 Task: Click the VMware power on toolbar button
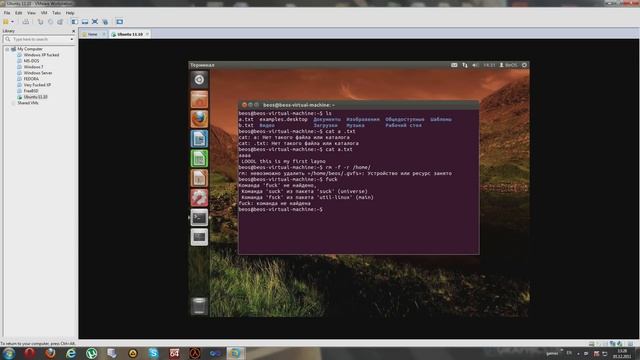click(6, 22)
